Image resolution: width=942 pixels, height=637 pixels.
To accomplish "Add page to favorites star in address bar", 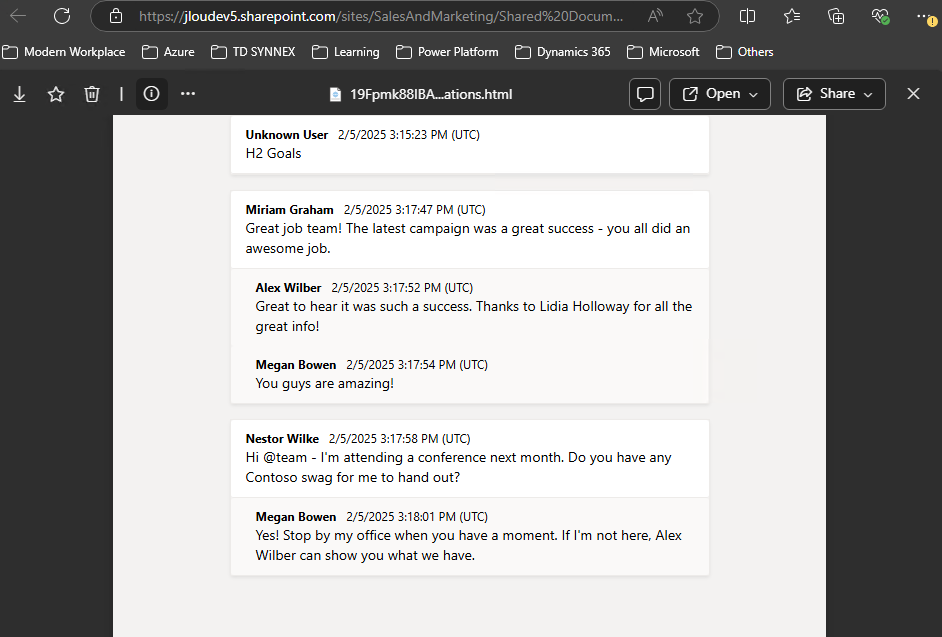I will coord(694,16).
